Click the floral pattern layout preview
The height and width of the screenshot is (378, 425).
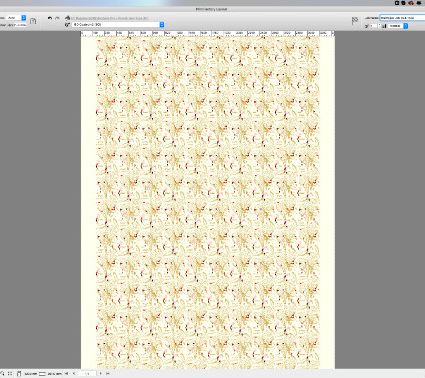[208, 203]
